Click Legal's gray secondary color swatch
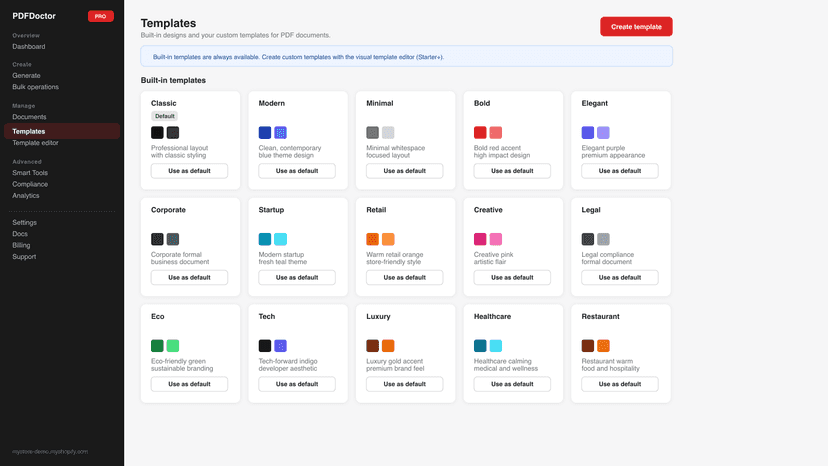828x466 pixels. (x=603, y=239)
